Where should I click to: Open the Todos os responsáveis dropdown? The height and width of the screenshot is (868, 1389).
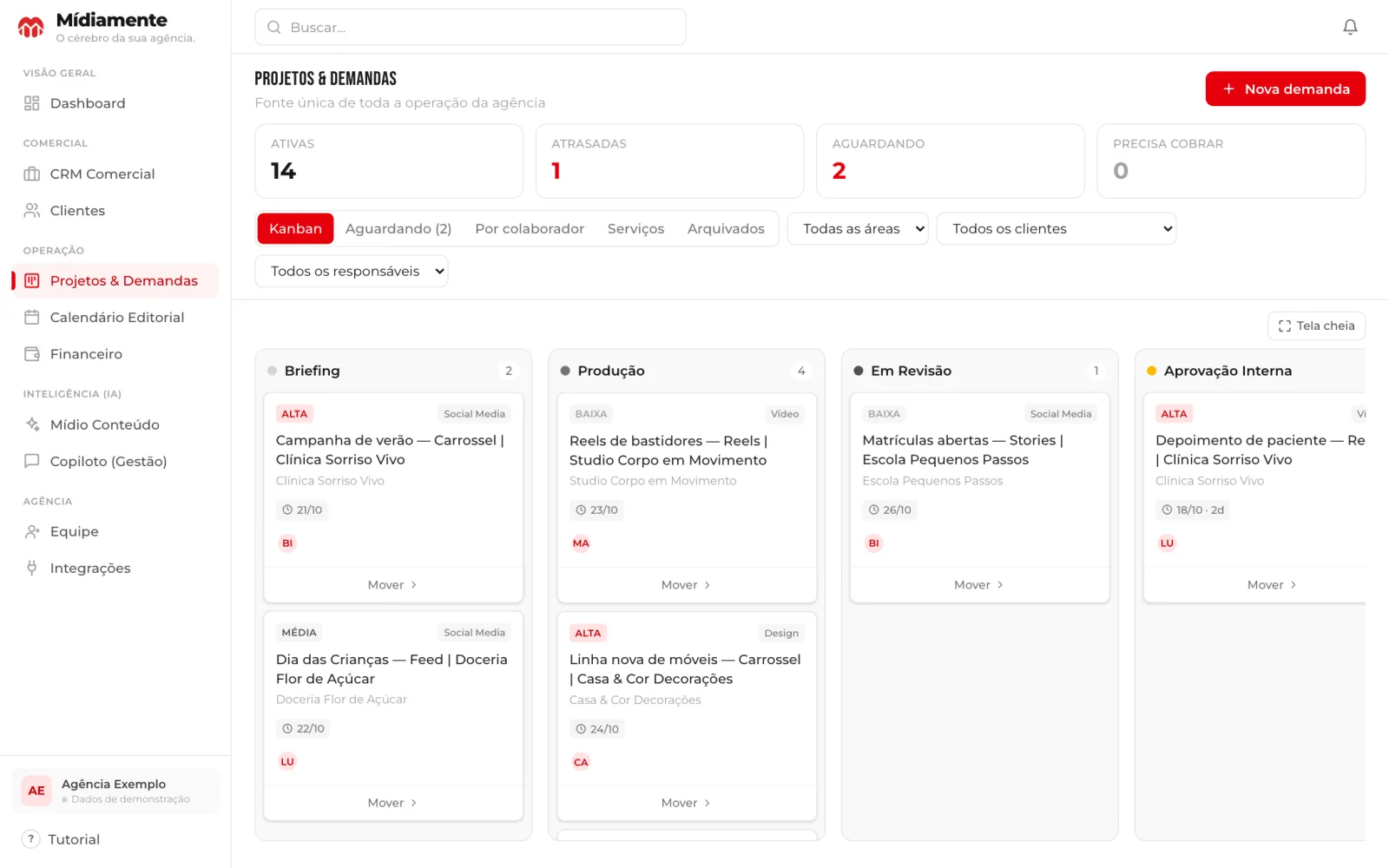point(352,271)
